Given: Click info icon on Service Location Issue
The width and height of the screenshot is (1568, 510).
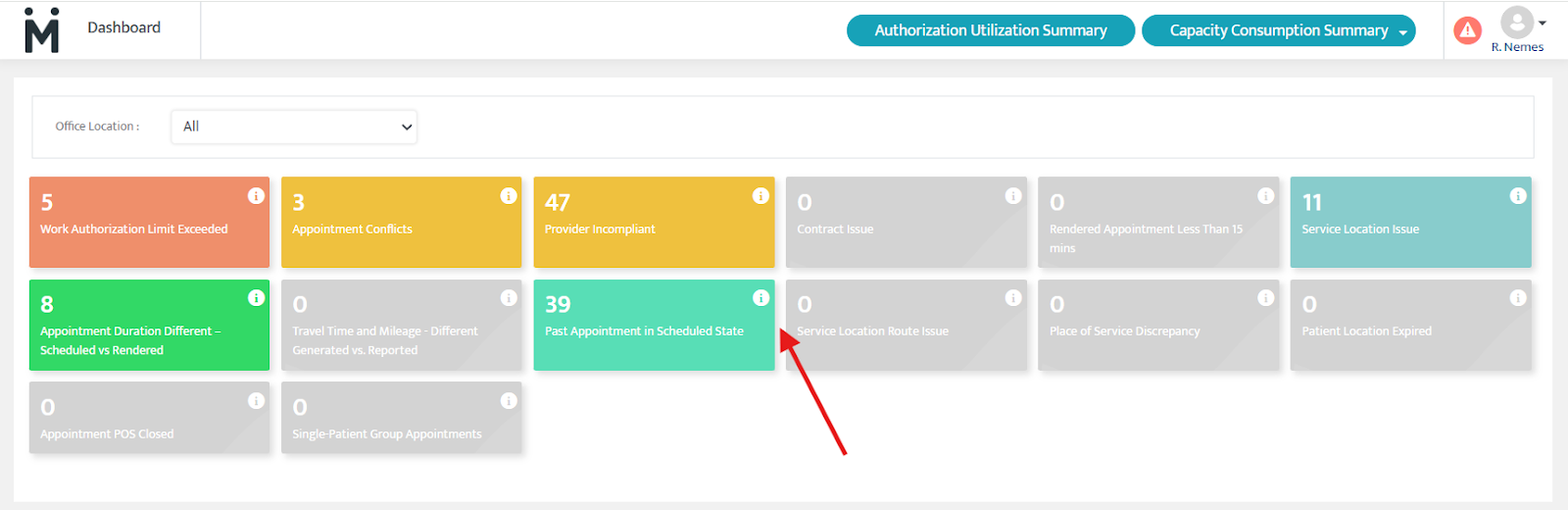Looking at the screenshot, I should coord(1518,195).
